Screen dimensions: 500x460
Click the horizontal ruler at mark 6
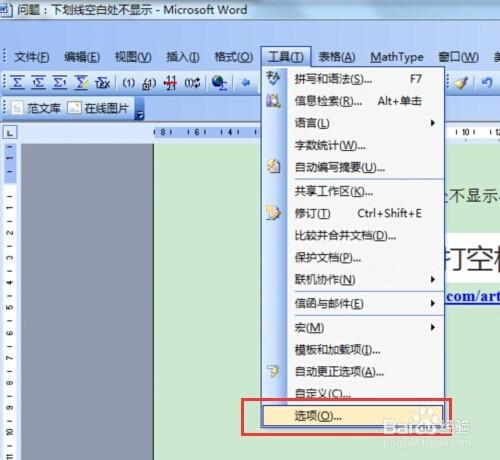[197, 132]
